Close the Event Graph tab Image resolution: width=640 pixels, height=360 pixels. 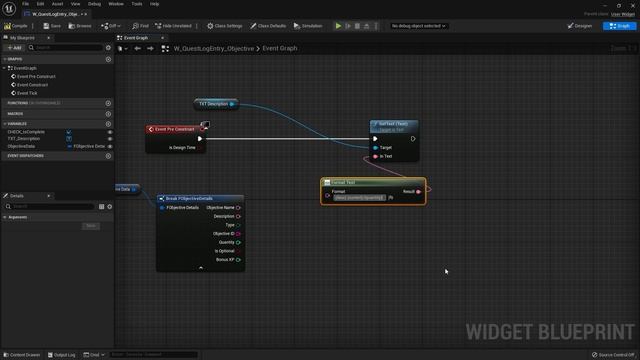coord(162,38)
